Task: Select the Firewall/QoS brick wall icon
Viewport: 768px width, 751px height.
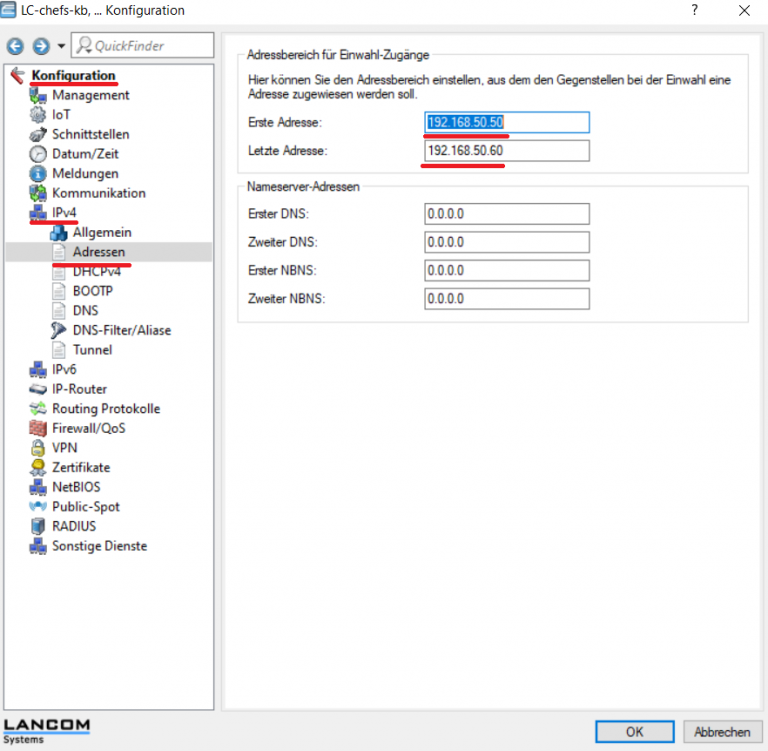Action: point(39,428)
